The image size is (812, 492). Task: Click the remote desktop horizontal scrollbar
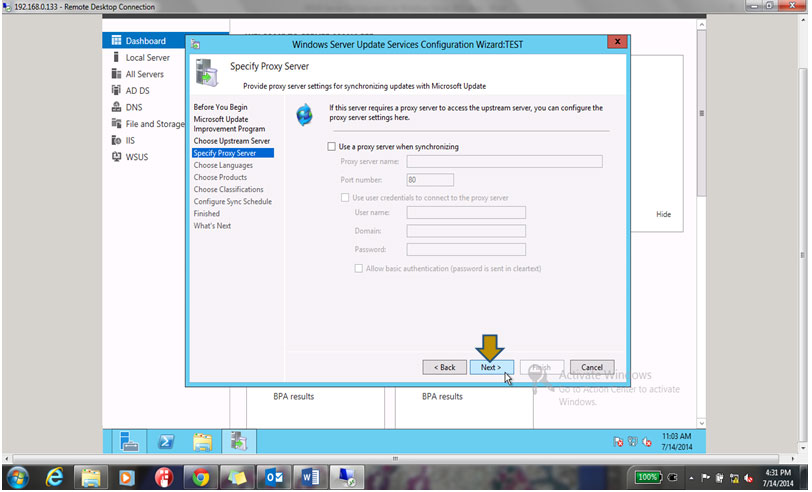pos(396,459)
